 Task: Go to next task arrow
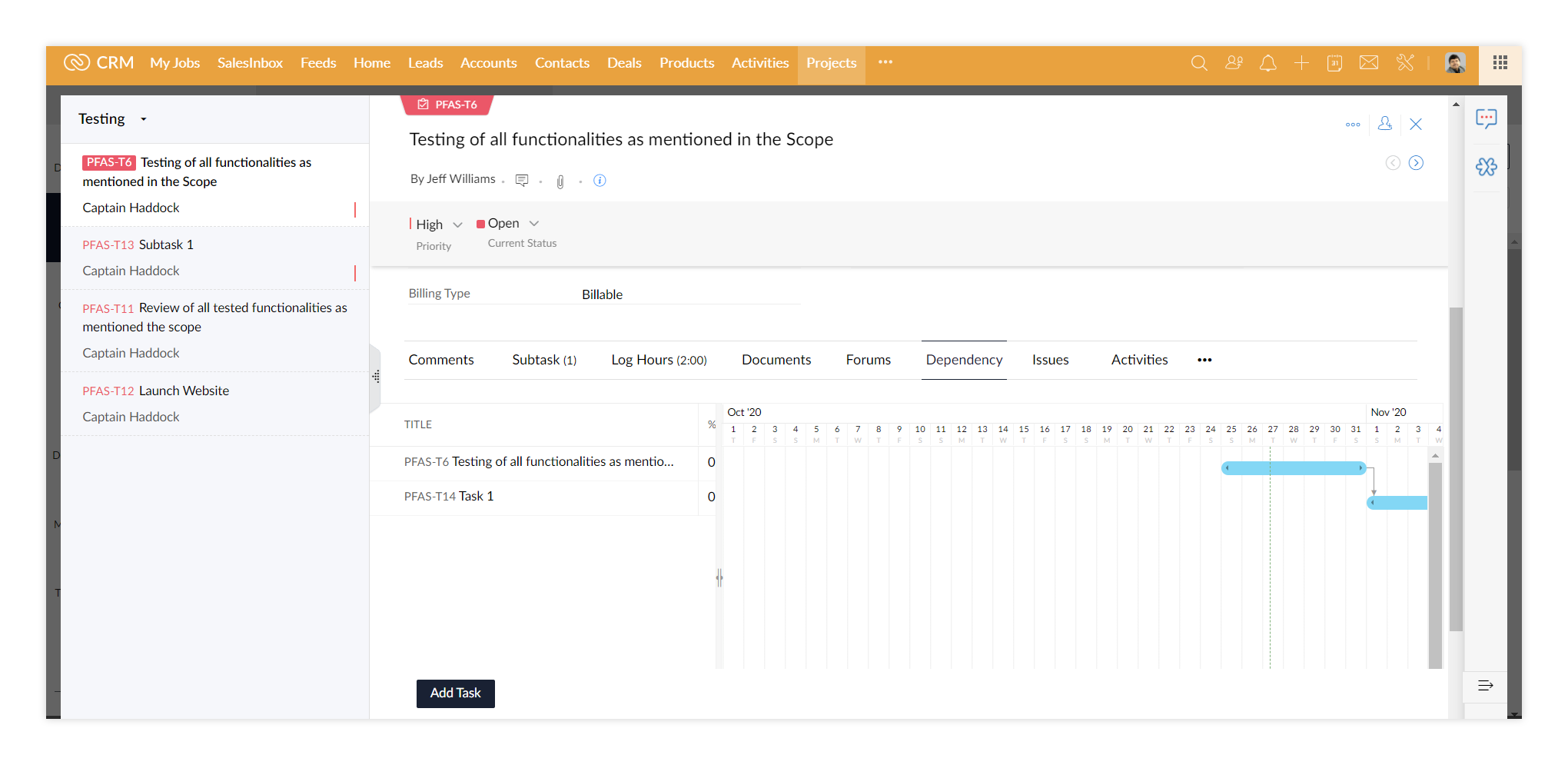(x=1416, y=163)
